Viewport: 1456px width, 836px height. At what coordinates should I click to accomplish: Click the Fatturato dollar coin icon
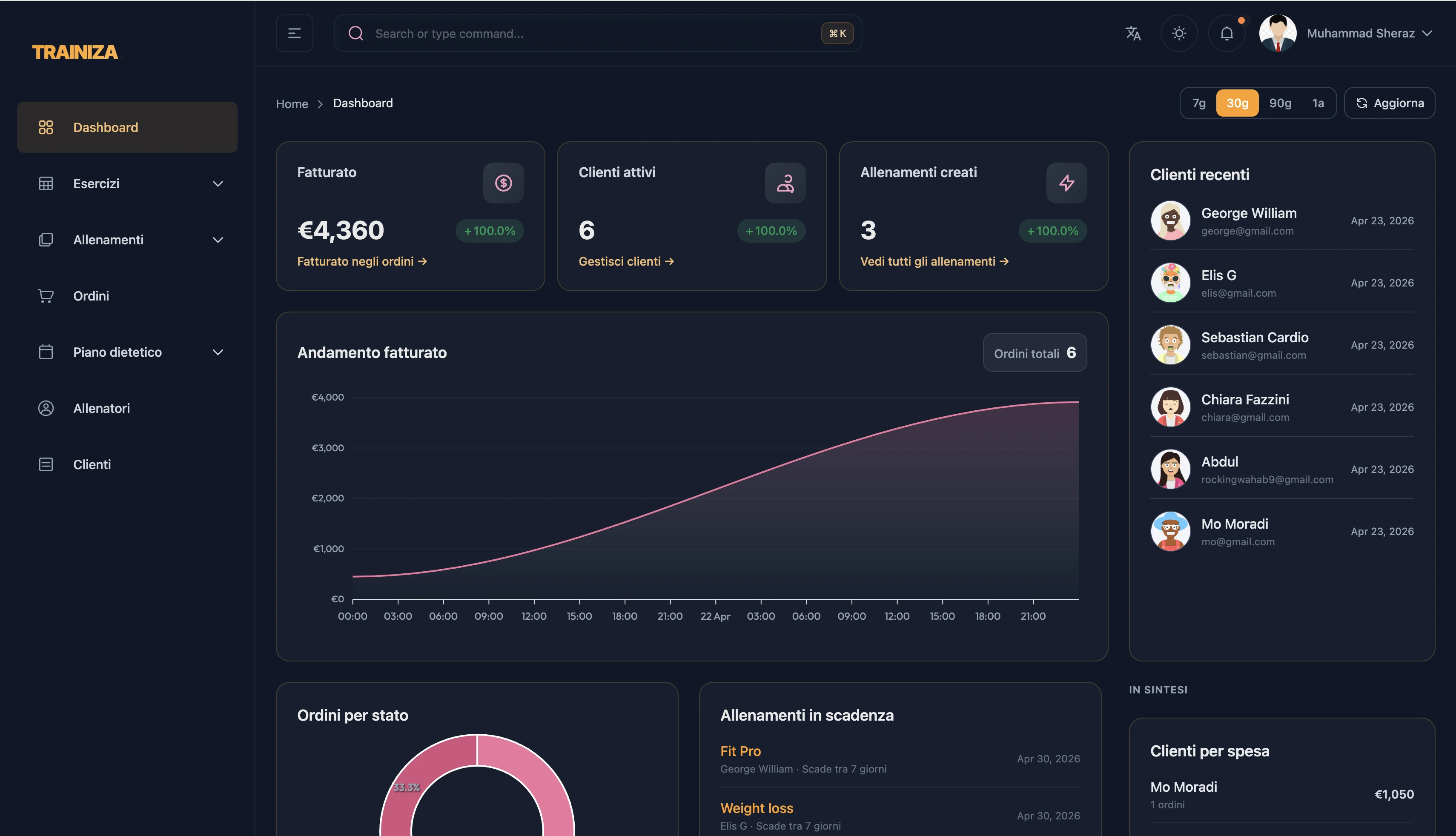[504, 183]
